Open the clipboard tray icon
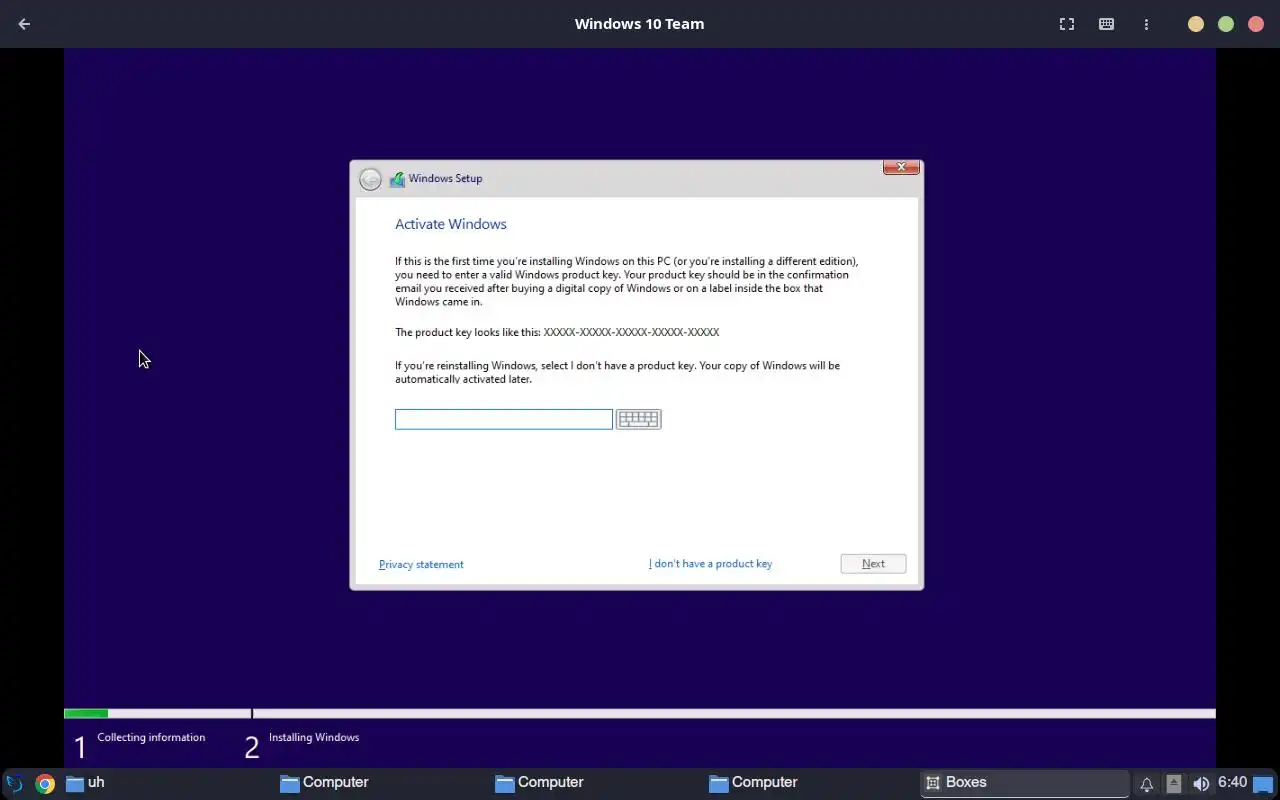1280x800 pixels. click(x=1173, y=784)
